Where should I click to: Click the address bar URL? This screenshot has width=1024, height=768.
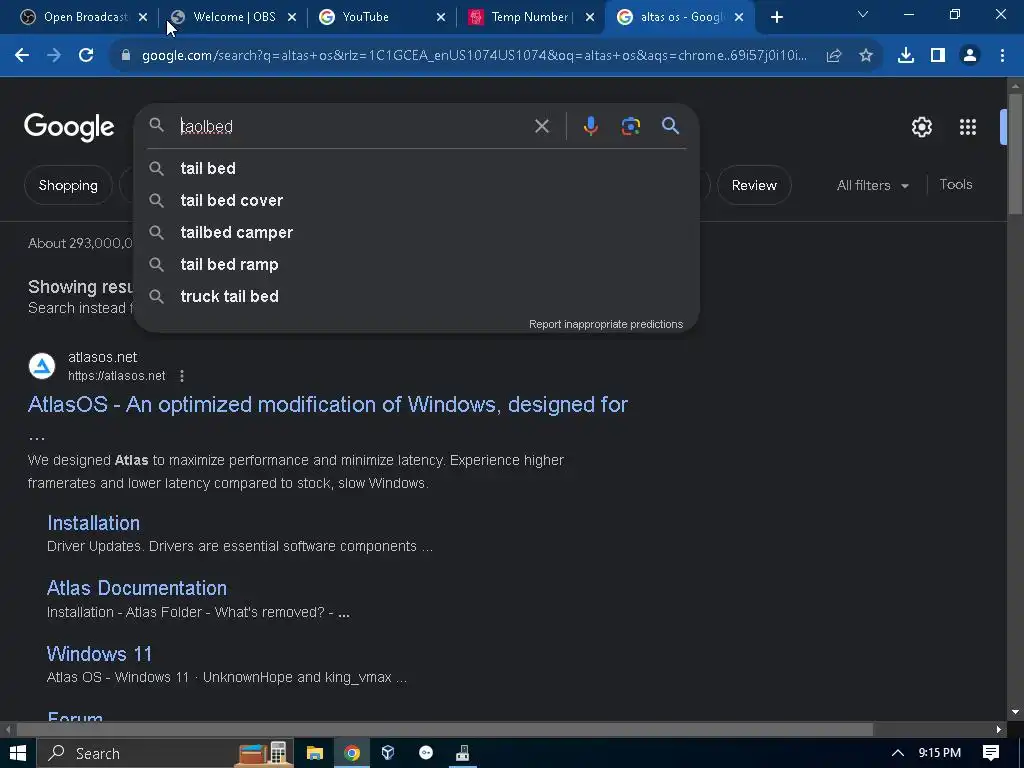[474, 56]
